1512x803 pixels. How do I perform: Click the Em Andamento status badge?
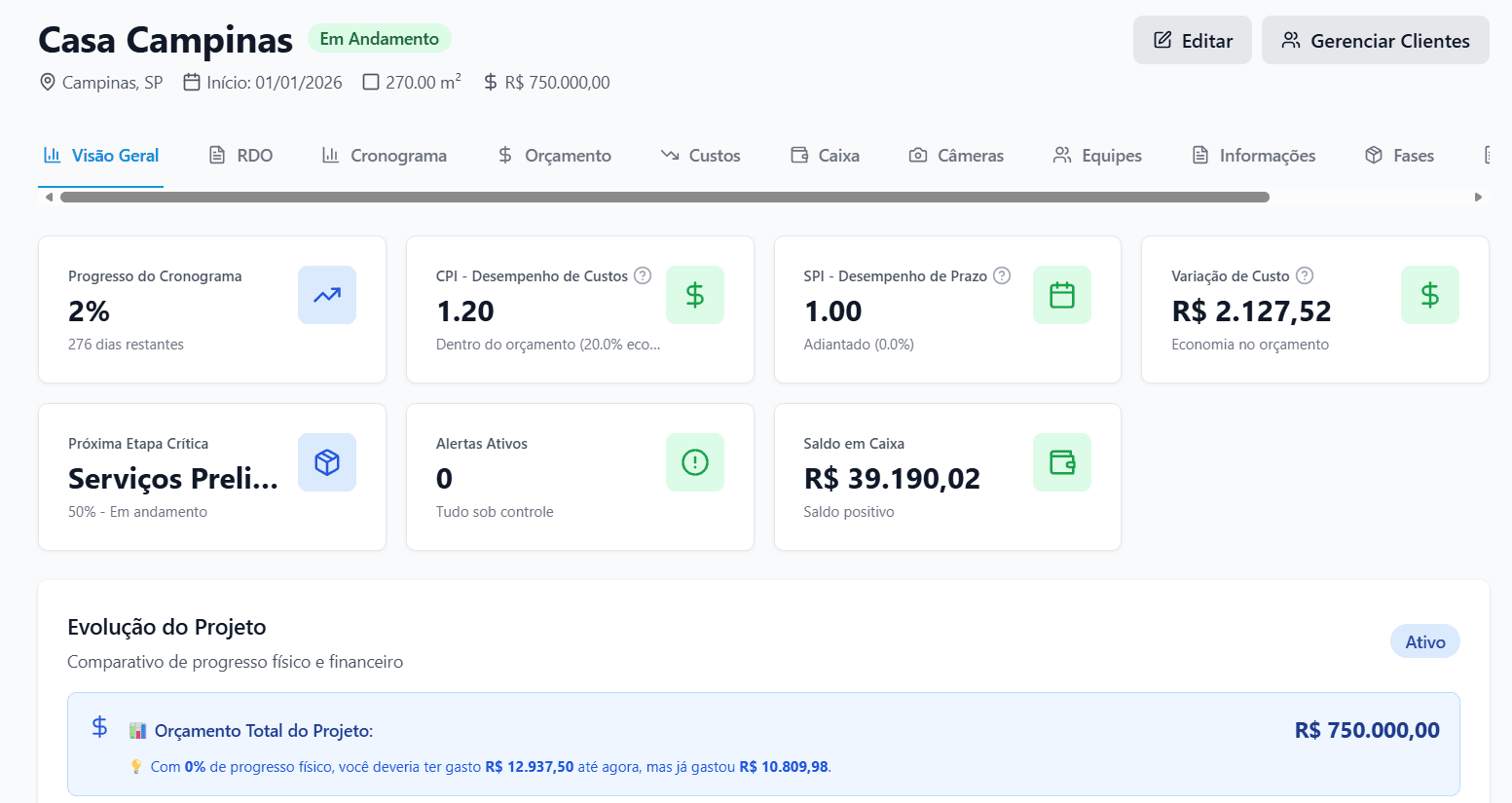[380, 38]
